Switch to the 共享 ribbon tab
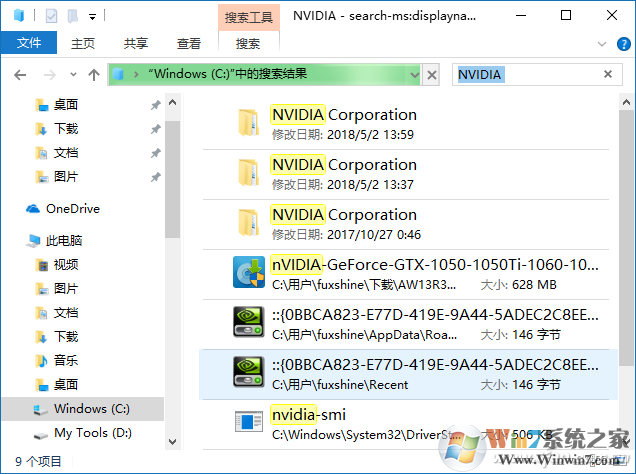 coord(135,43)
